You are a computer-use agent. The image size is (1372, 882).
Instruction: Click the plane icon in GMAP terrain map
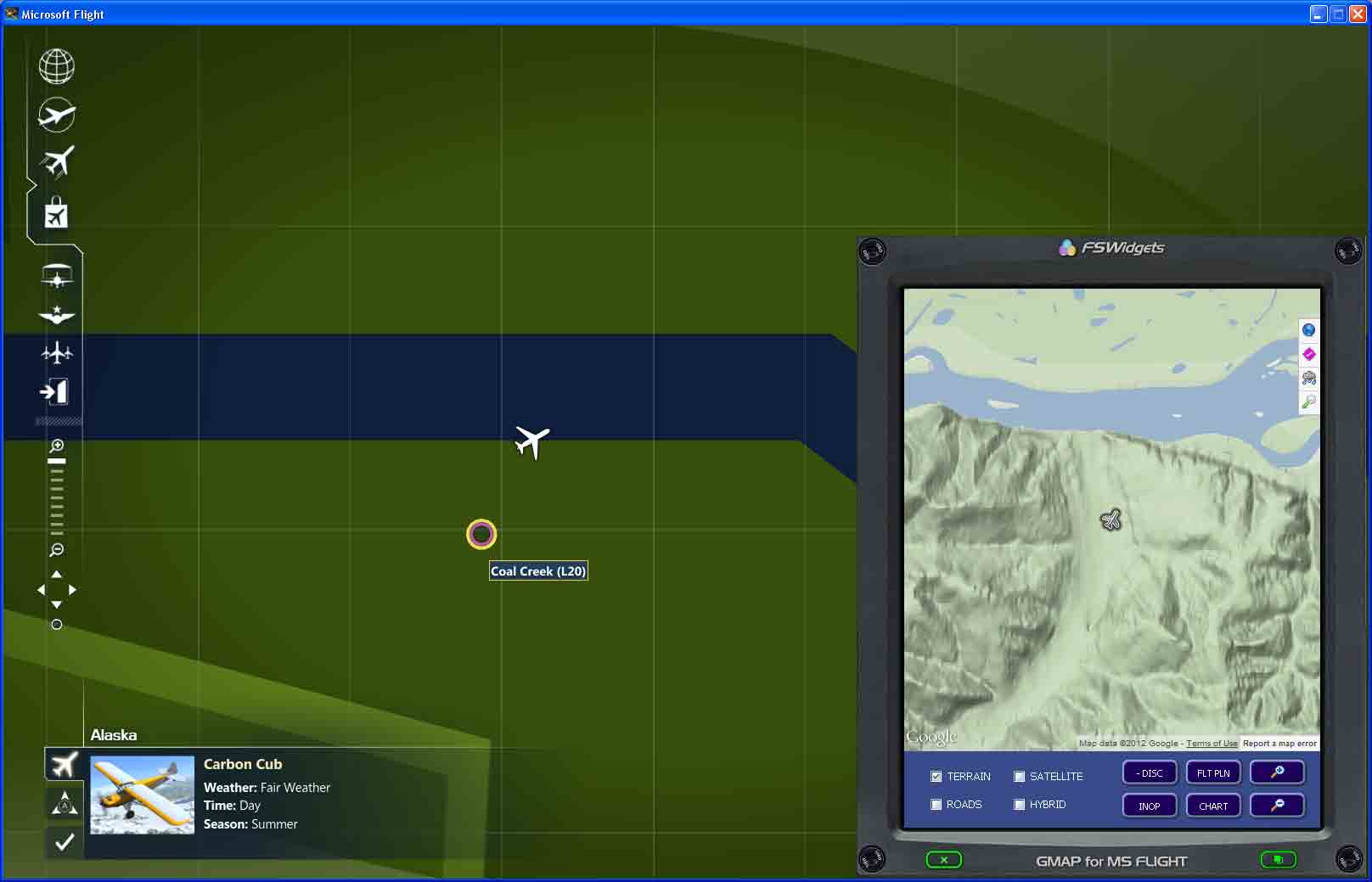pyautogui.click(x=1111, y=520)
